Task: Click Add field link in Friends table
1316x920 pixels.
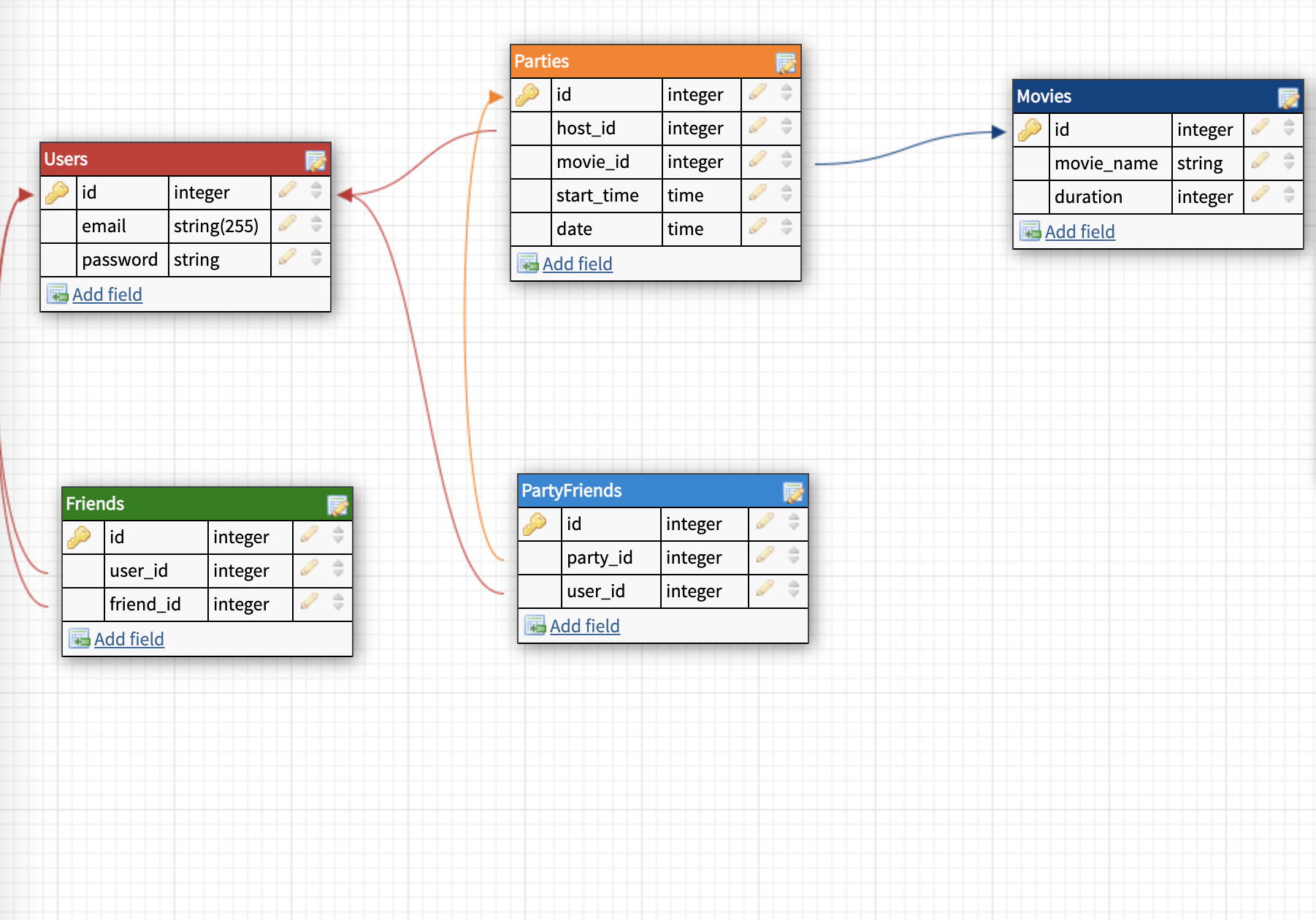Action: click(x=129, y=639)
